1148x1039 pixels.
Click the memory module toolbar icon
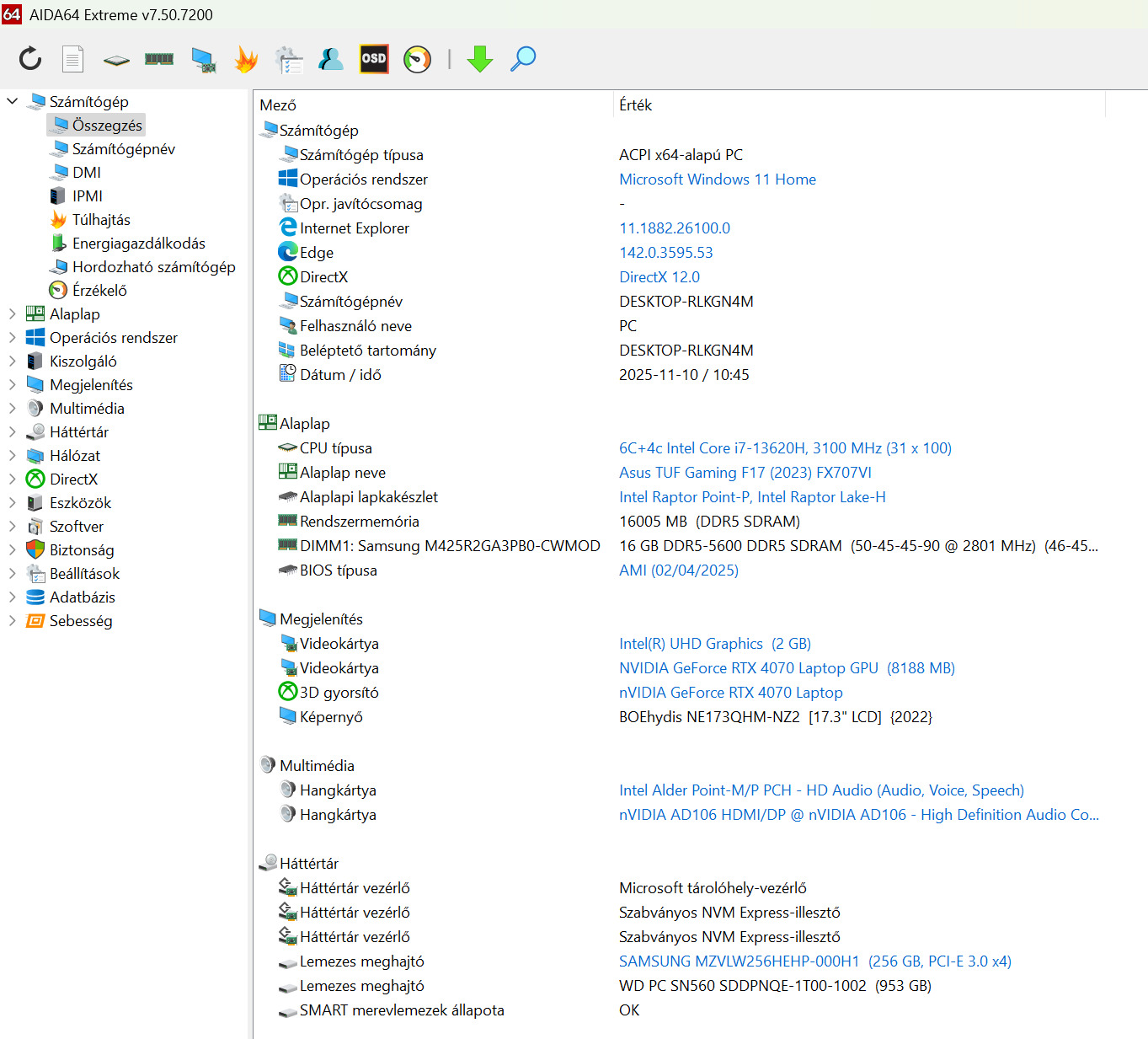coord(159,59)
